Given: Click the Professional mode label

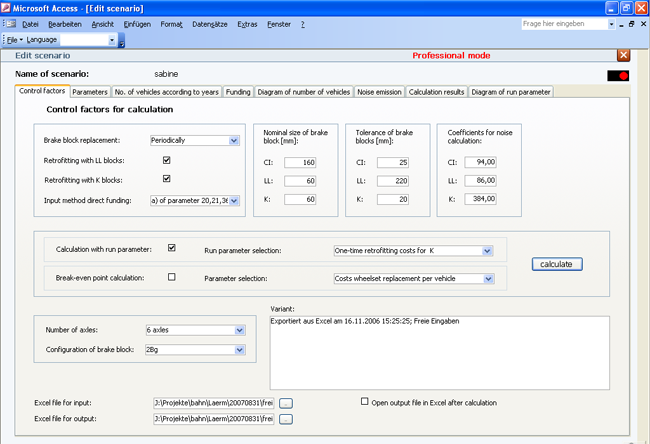Looking at the screenshot, I should [451, 56].
